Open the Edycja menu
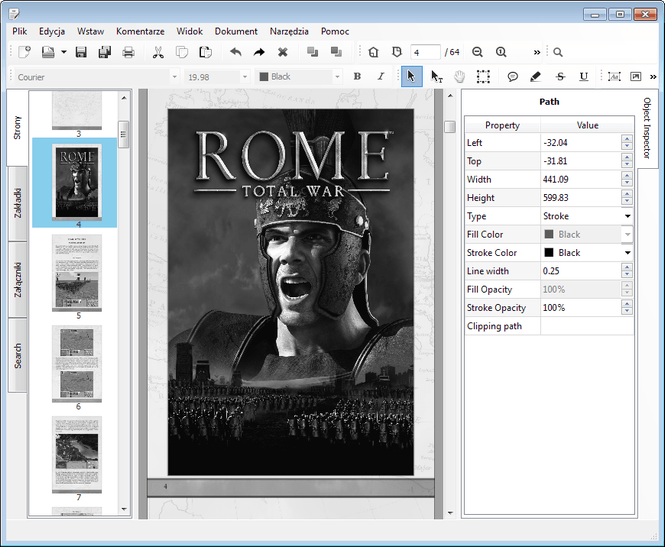Image resolution: width=665 pixels, height=547 pixels. point(52,31)
